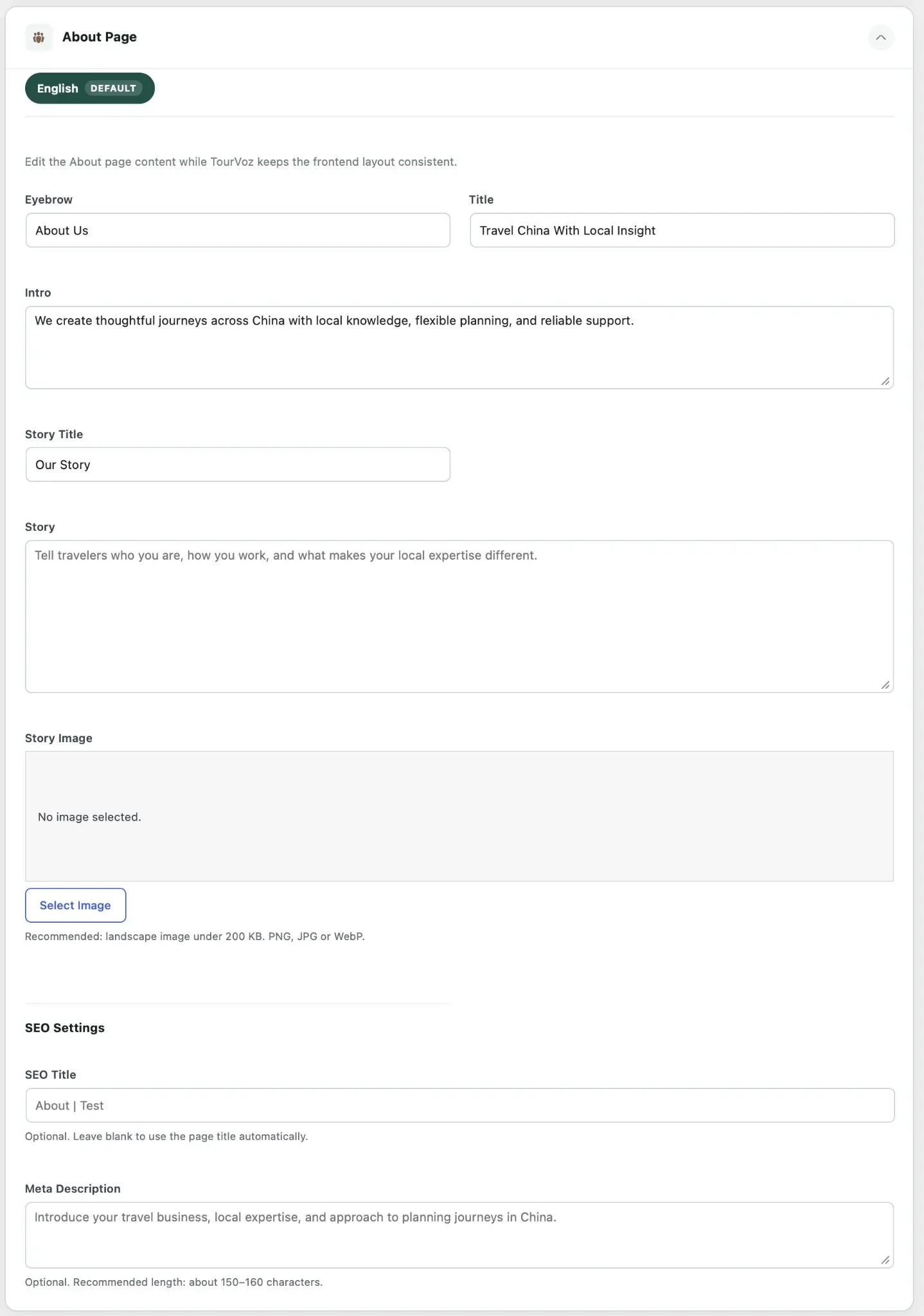
Task: Focus the Story Title input
Action: (238, 465)
